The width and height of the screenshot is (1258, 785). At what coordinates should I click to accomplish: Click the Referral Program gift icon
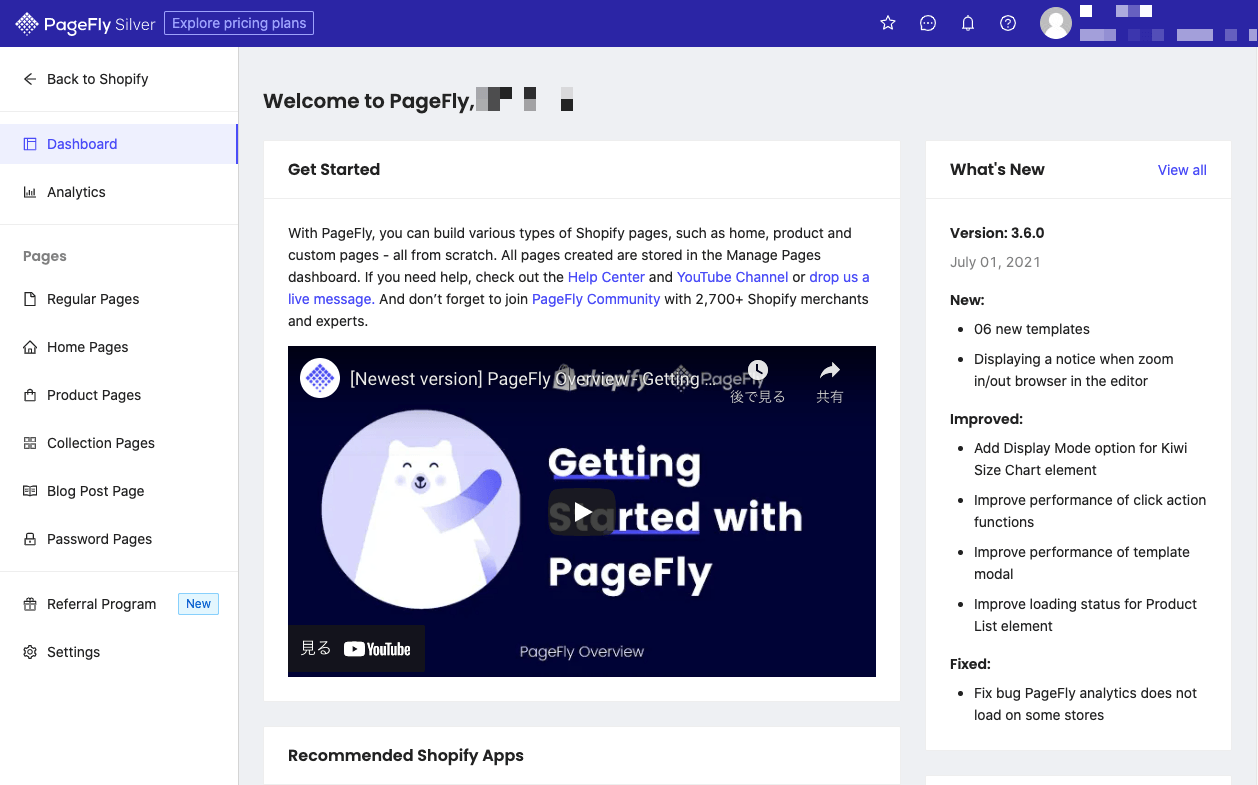(30, 604)
